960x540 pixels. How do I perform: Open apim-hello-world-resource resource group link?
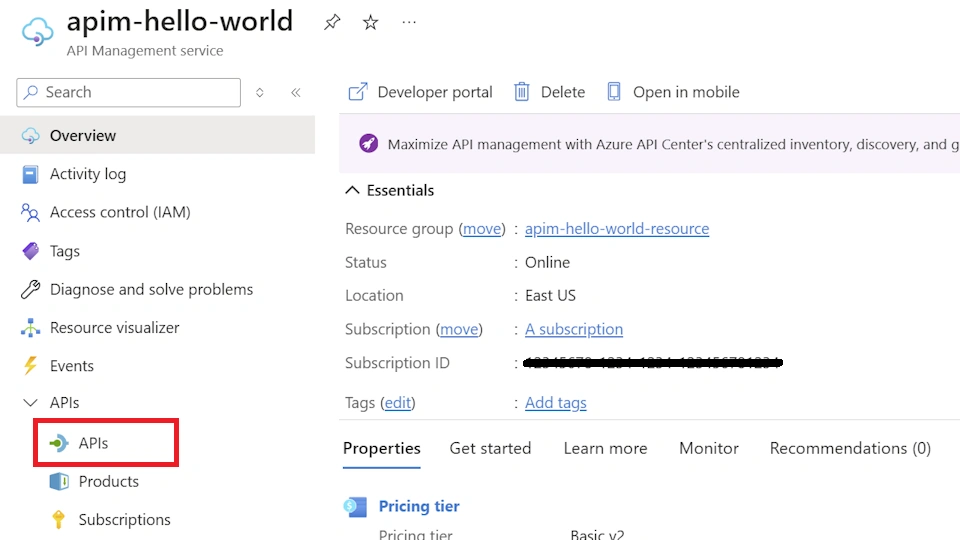click(617, 228)
